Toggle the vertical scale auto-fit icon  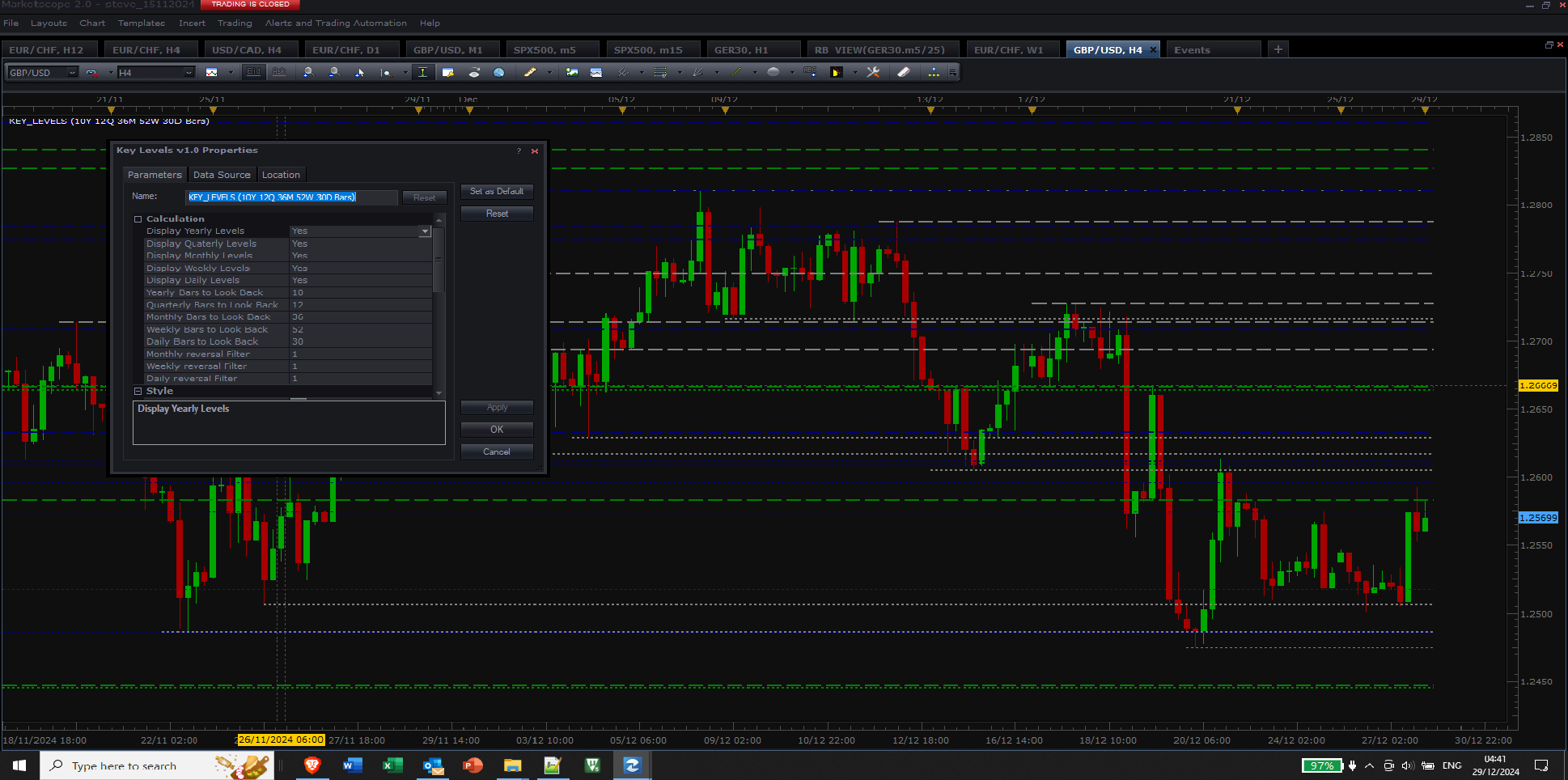(422, 73)
